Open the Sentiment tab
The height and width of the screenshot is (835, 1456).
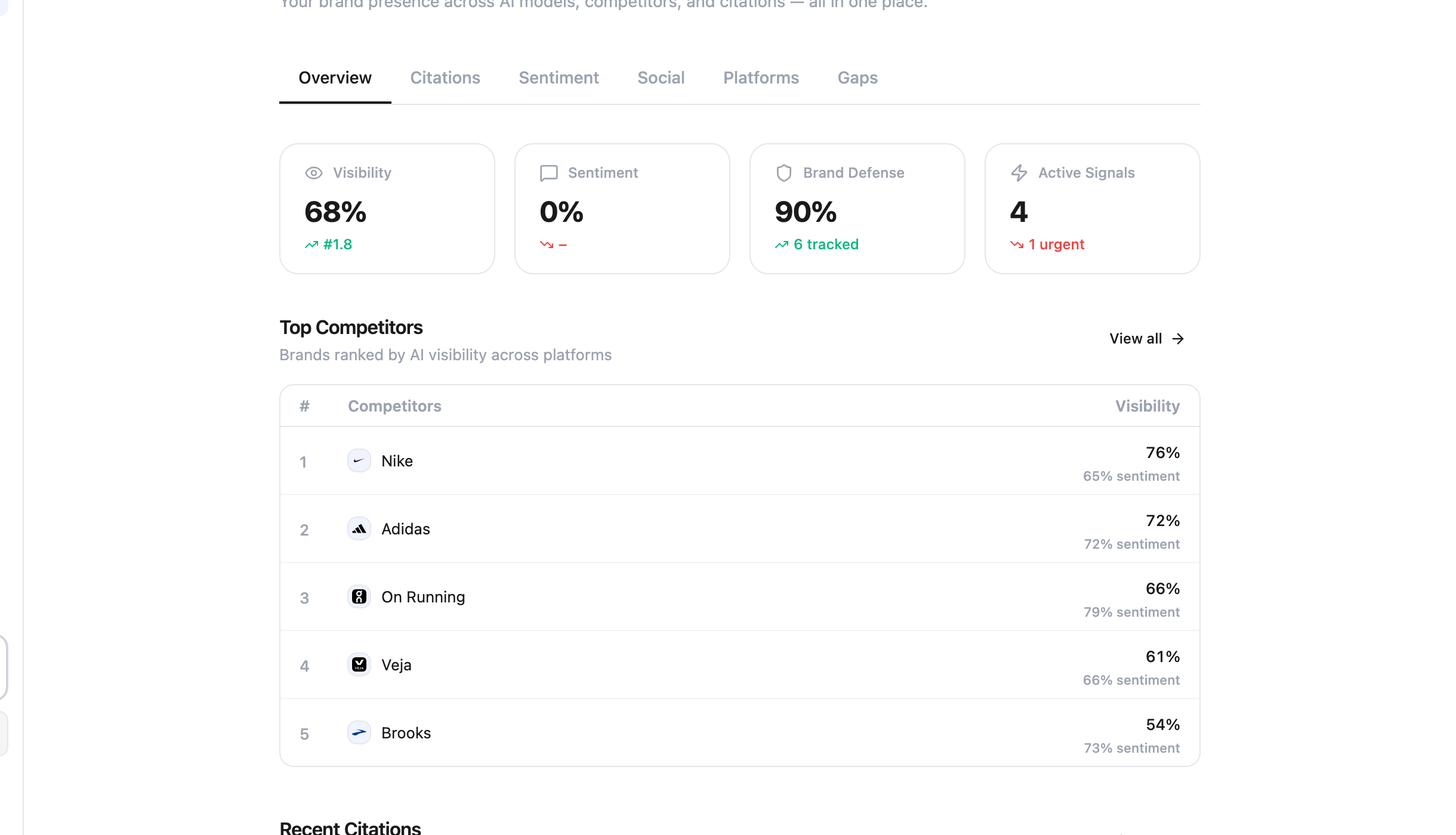559,78
